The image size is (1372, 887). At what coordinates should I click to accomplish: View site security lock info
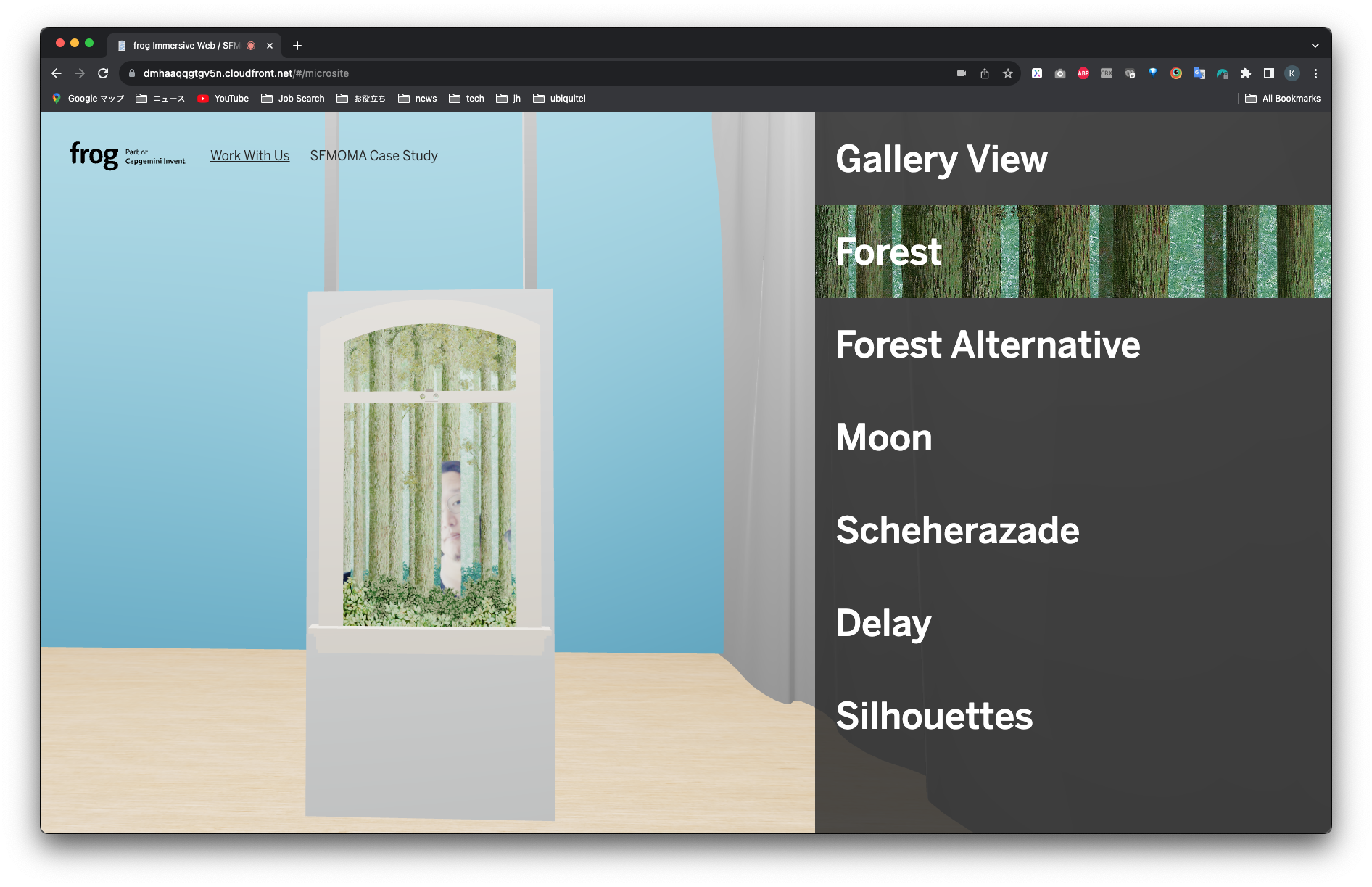coord(132,73)
